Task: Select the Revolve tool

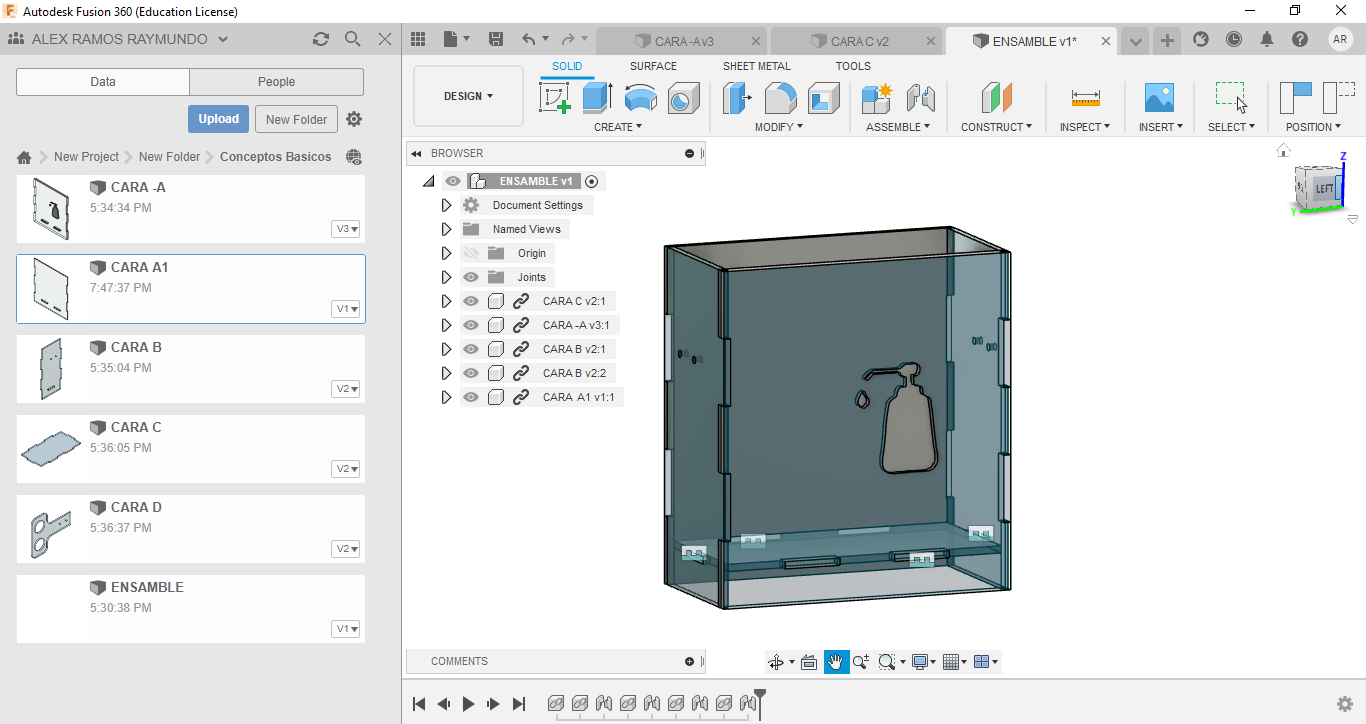Action: click(640, 98)
